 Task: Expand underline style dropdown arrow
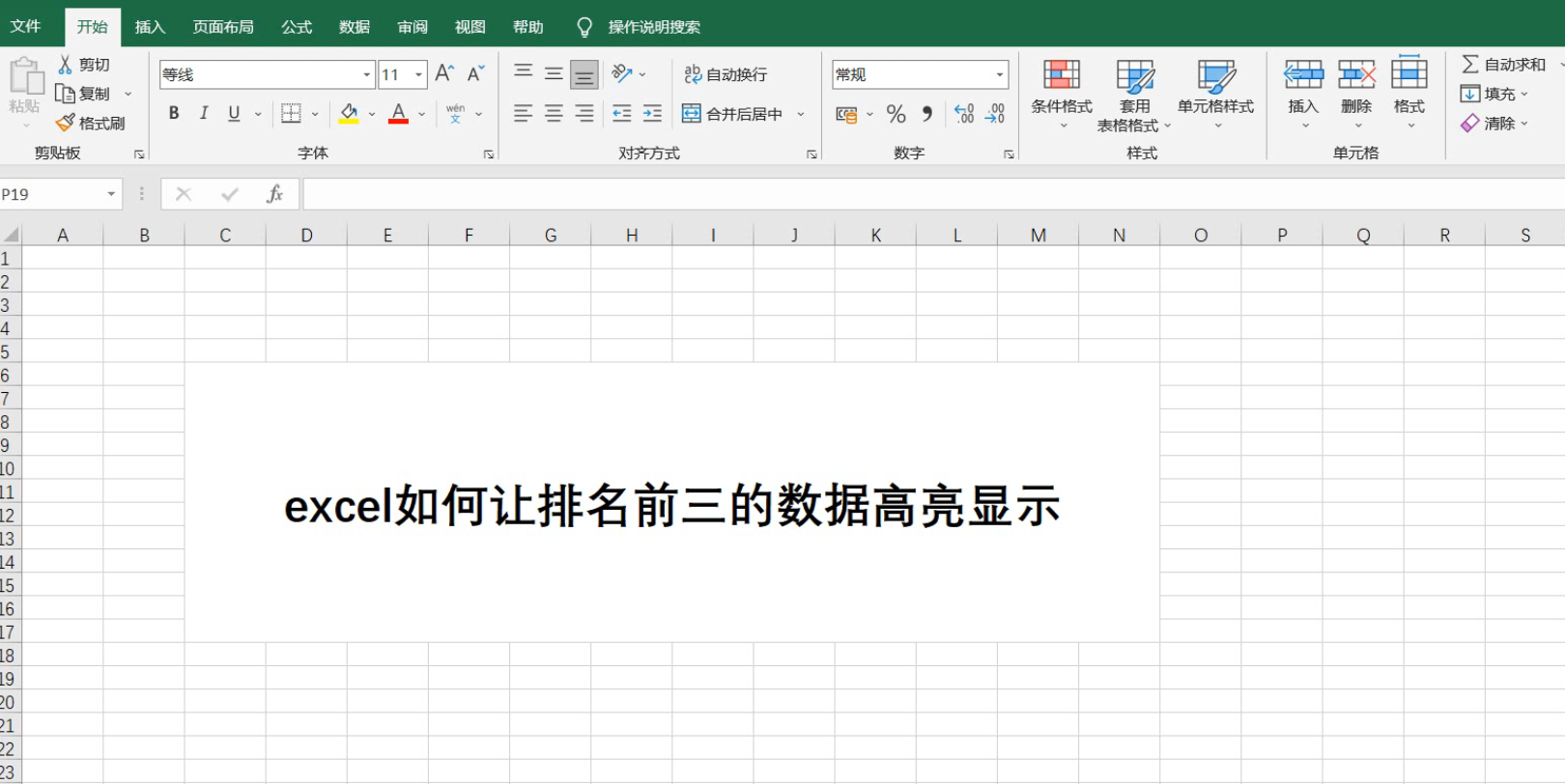pyautogui.click(x=258, y=114)
